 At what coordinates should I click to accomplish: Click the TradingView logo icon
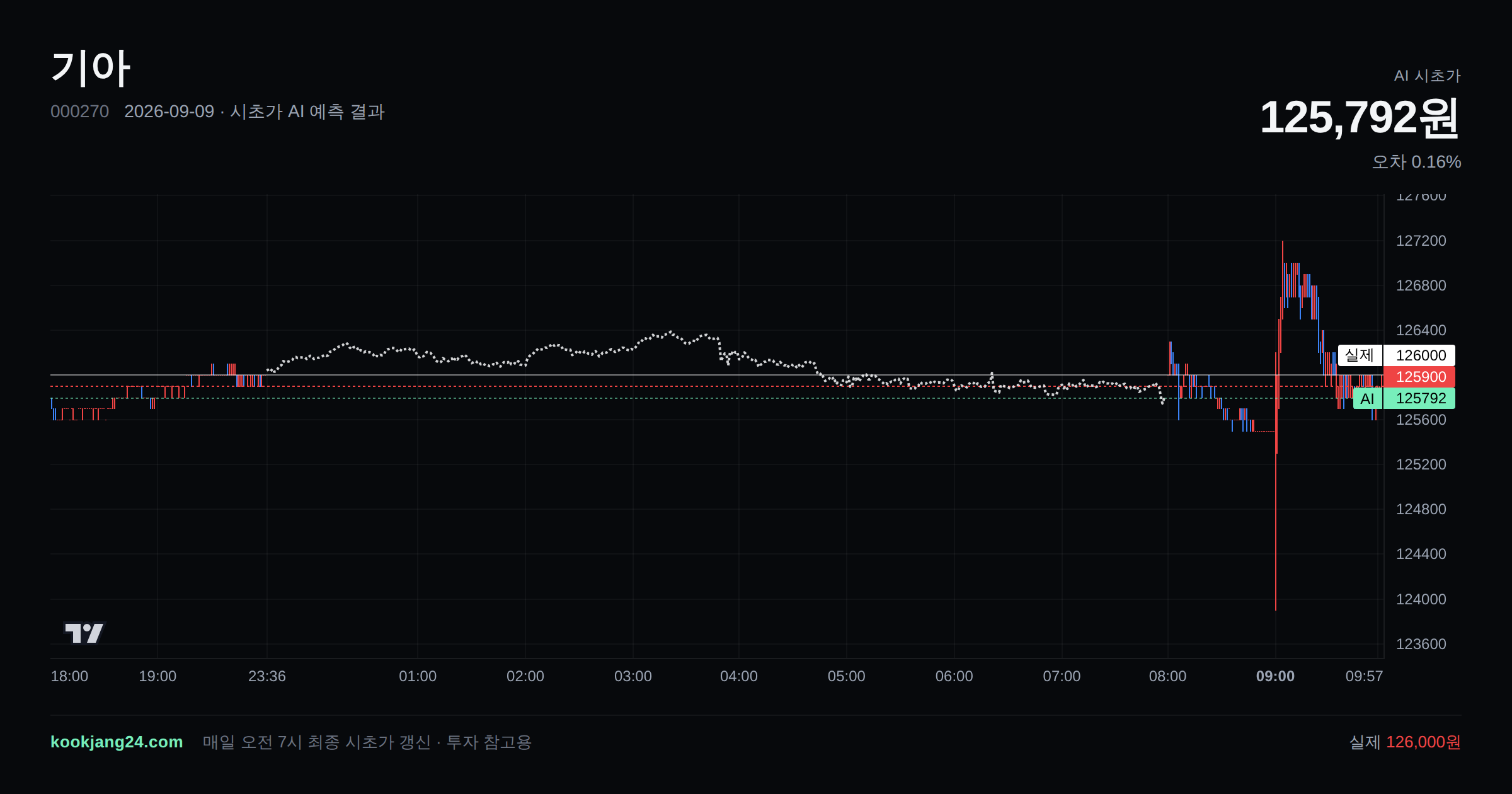84,633
